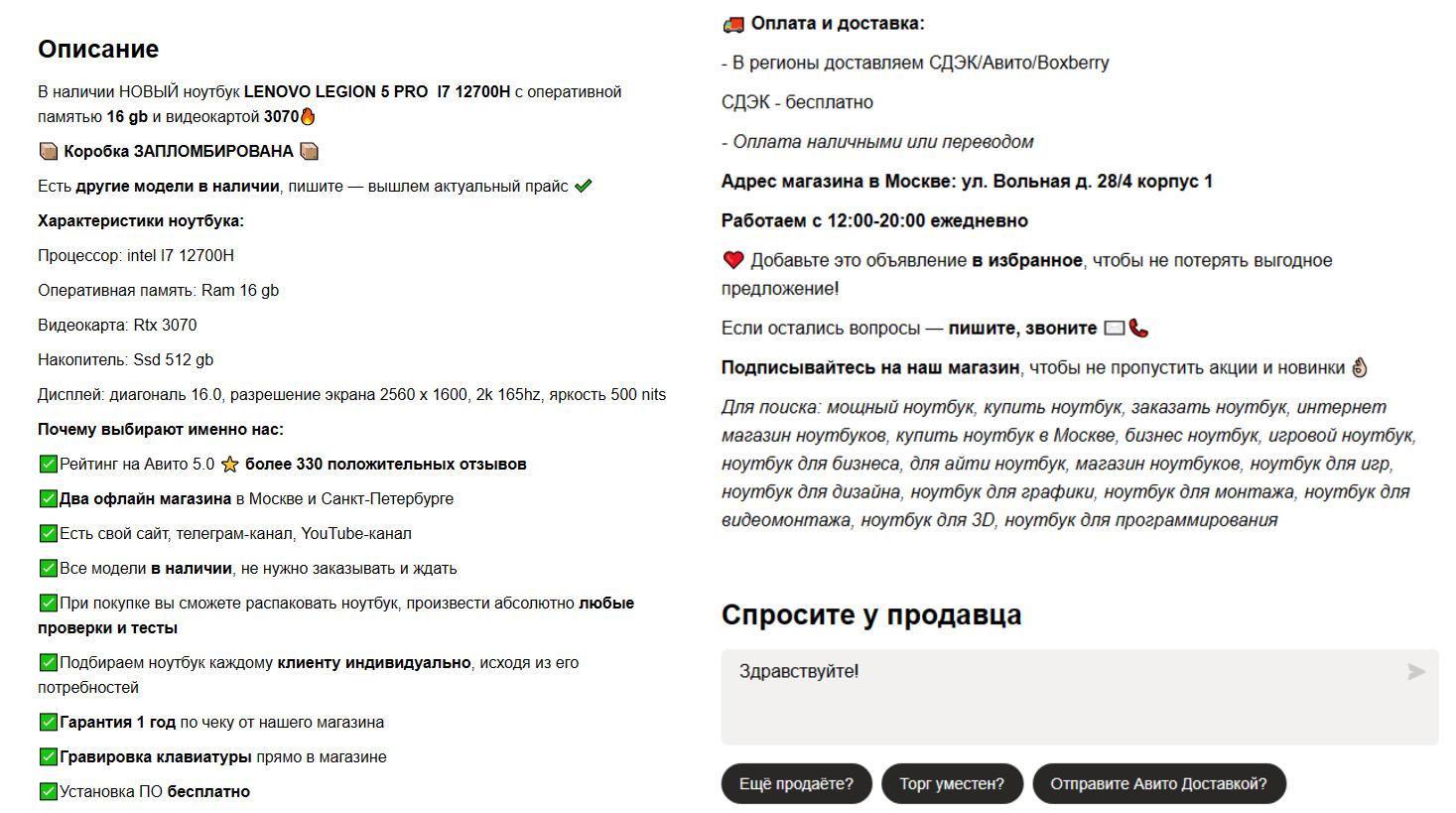The width and height of the screenshot is (1456, 813).
Task: Click the green checkmark after актуальный прайс
Action: point(584,186)
